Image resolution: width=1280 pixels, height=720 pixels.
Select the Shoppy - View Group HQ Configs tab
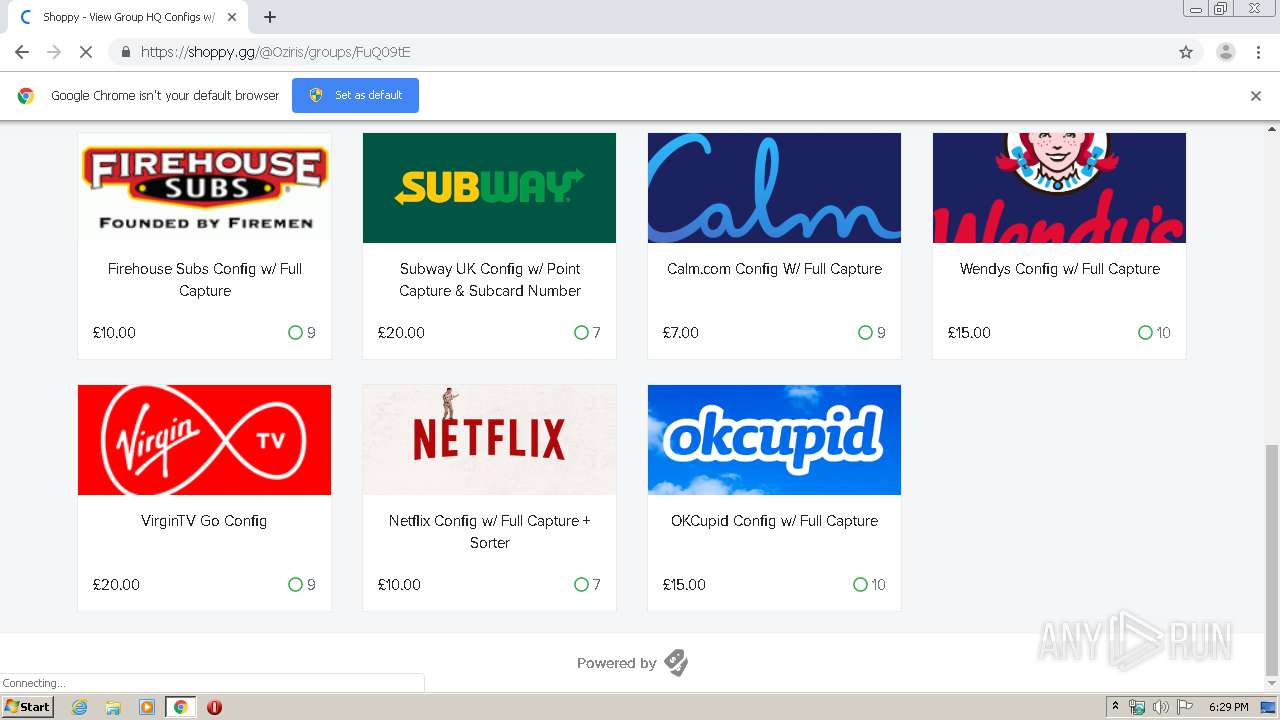(x=128, y=17)
